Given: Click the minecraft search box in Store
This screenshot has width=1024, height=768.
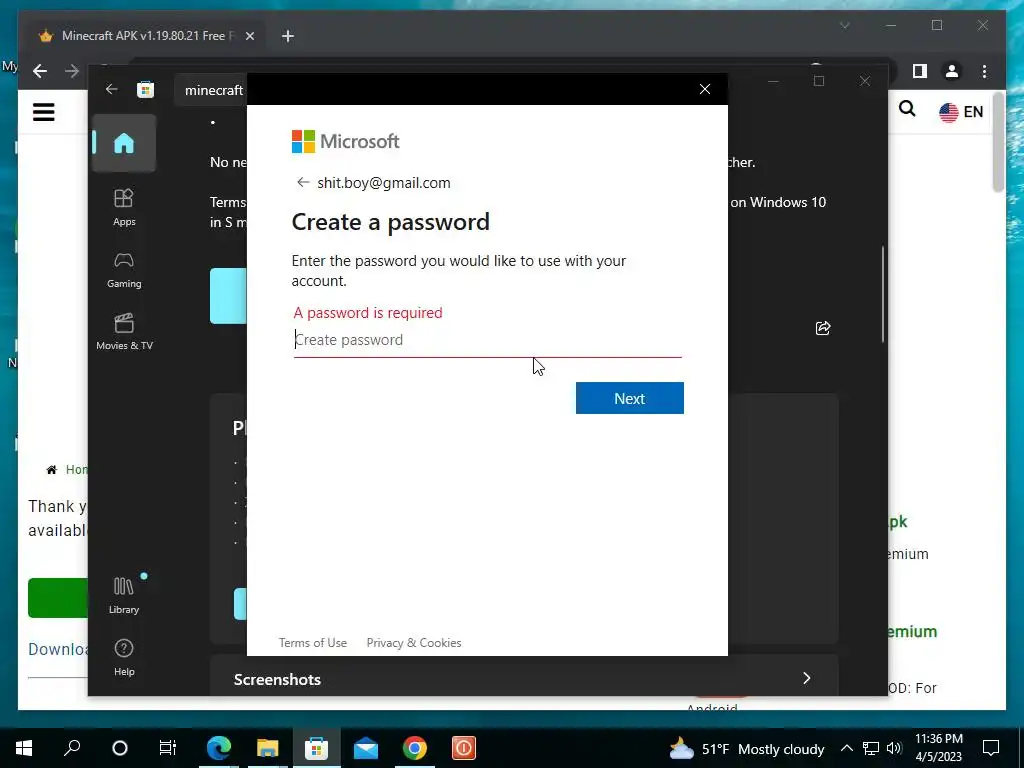Looking at the screenshot, I should pos(213,90).
